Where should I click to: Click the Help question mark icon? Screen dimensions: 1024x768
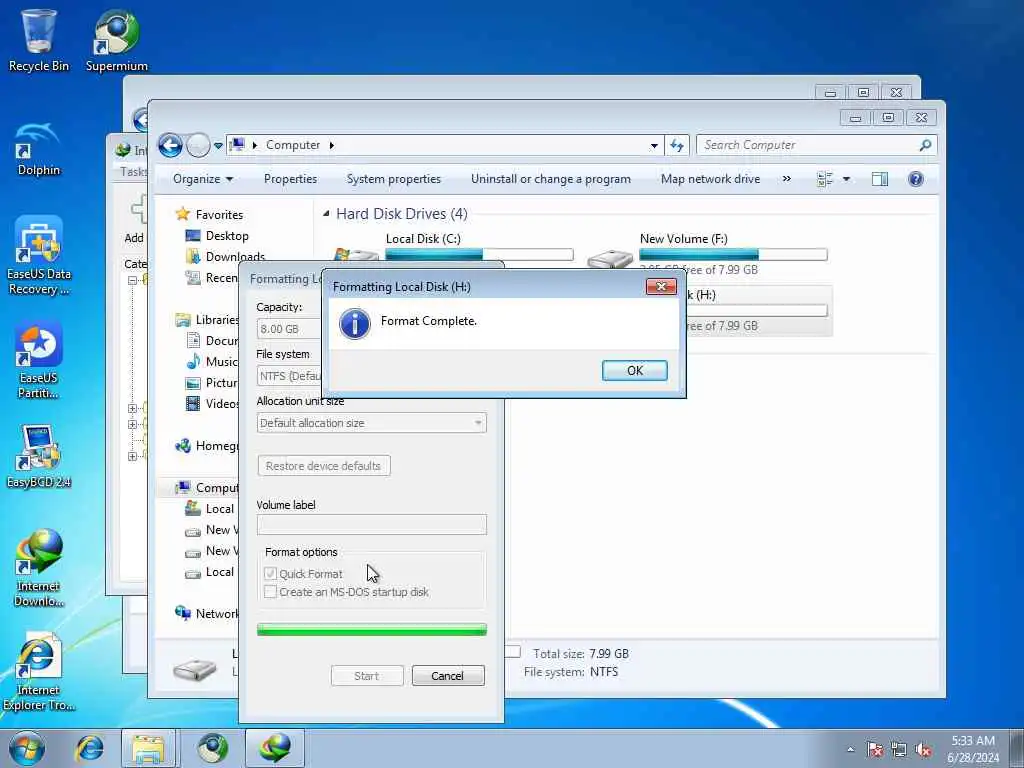click(916, 179)
